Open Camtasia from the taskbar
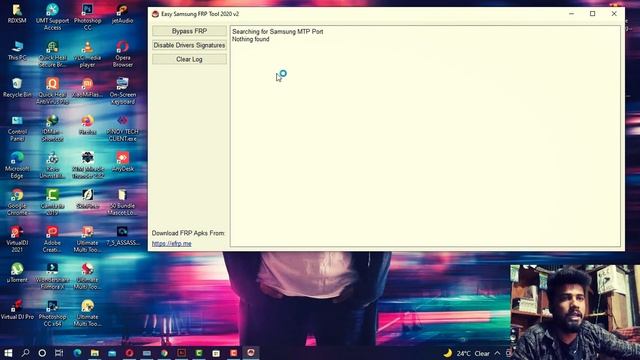The height and width of the screenshot is (360, 640). 199,353
